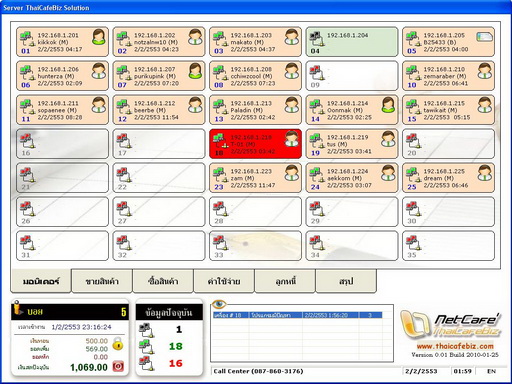512x384 pixels.
Task: Click the card icon on station 05 B25433
Action: [485, 37]
